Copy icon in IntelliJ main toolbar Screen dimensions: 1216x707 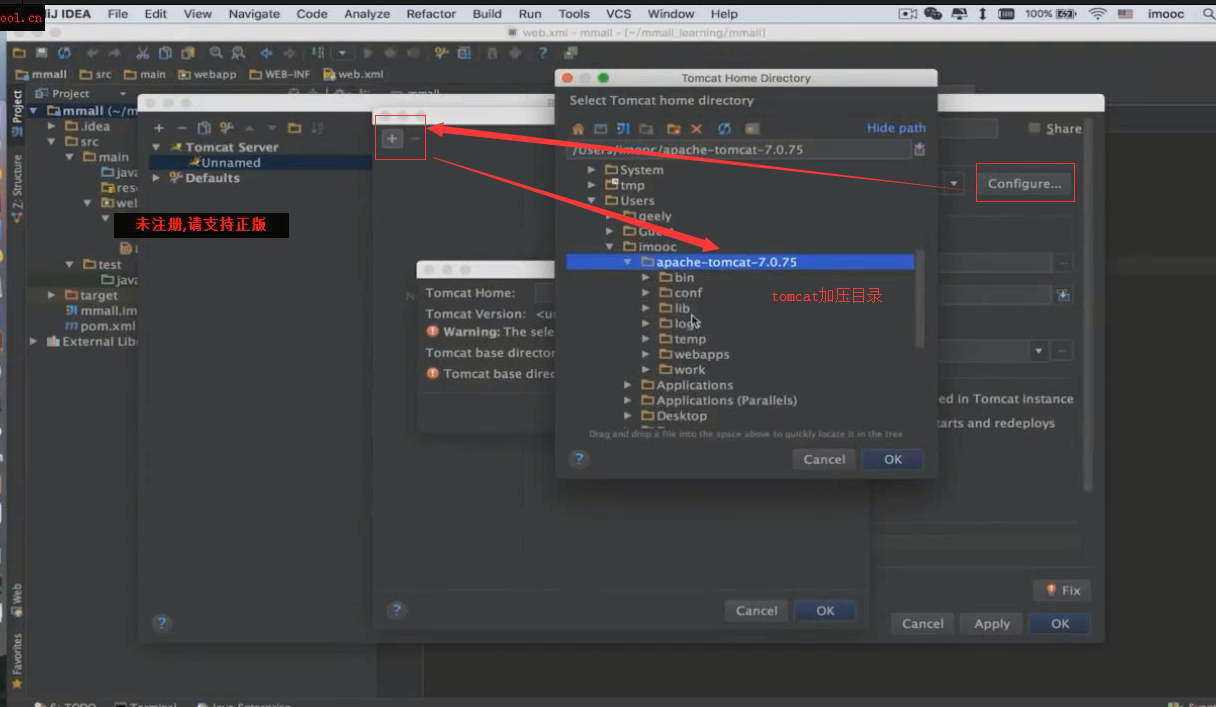point(165,53)
